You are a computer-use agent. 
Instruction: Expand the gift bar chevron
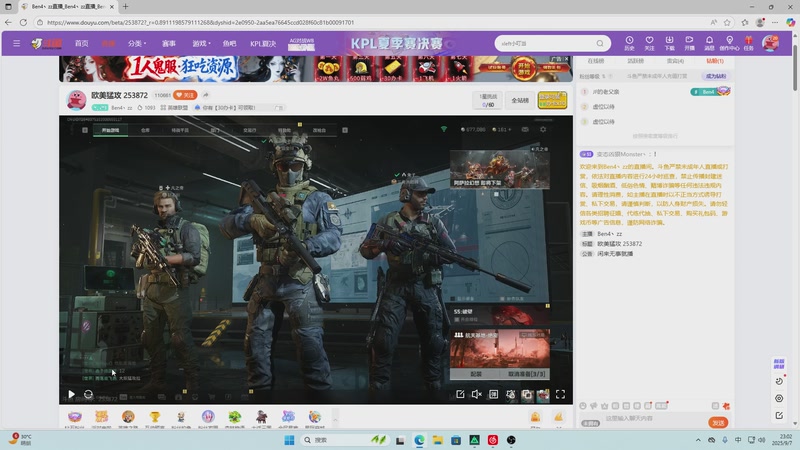point(335,420)
